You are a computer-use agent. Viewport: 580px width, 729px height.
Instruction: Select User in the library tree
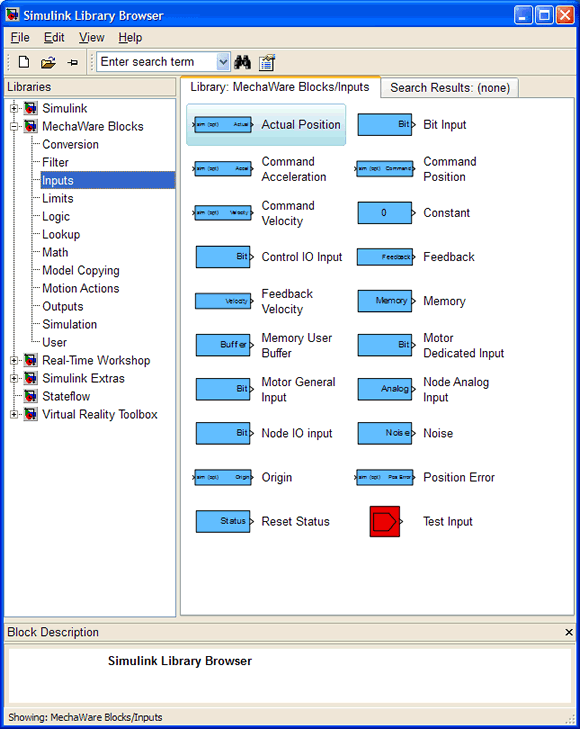(x=54, y=343)
